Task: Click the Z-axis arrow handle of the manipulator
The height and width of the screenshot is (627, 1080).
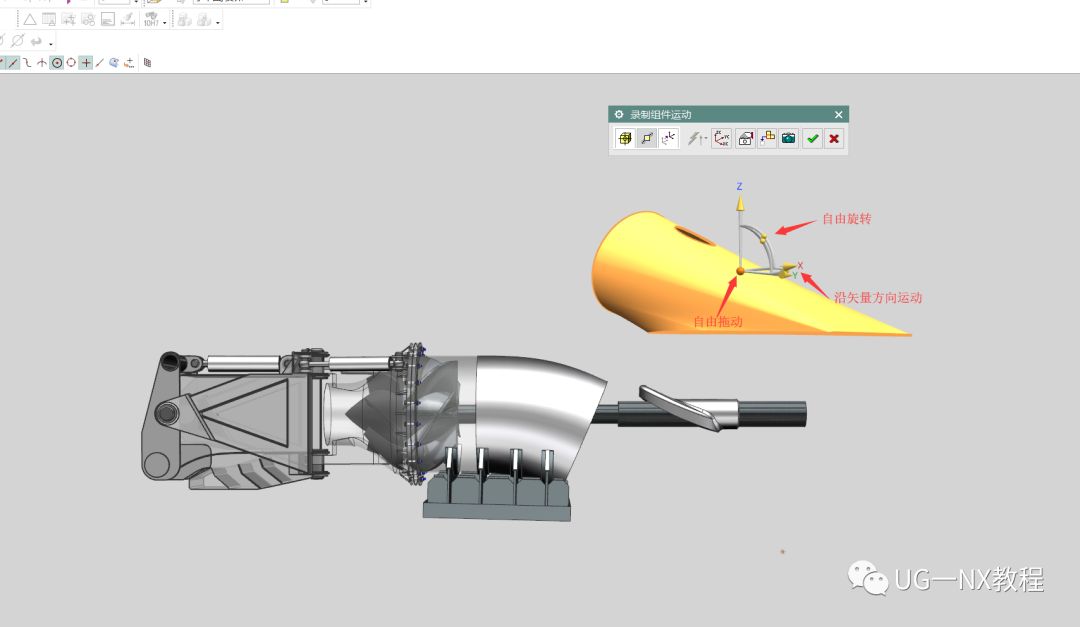Action: coord(740,203)
